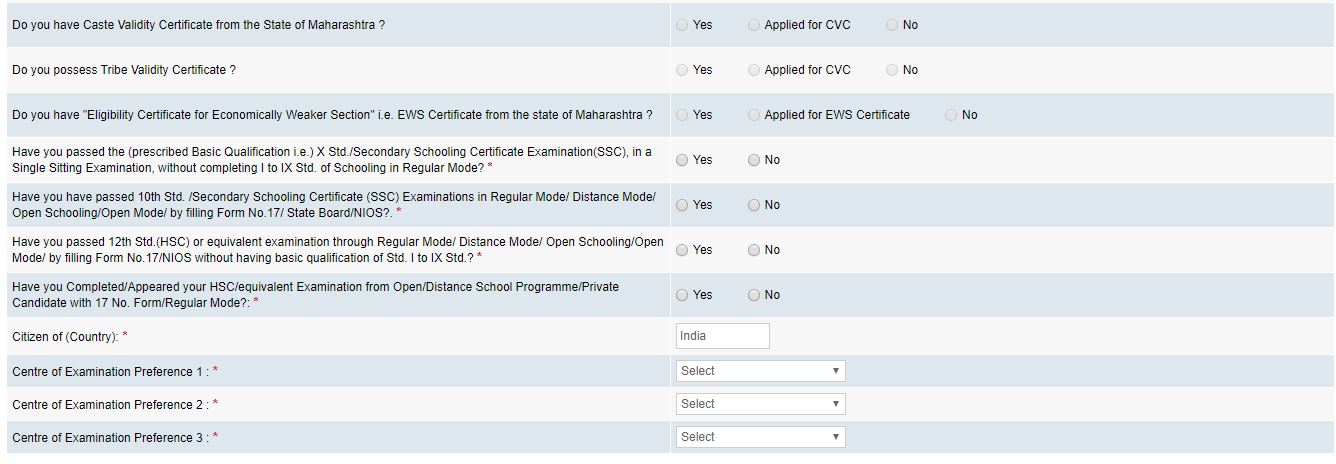Open Centre of Examination Preference 1 dropdown
The height and width of the screenshot is (464, 1336).
point(760,371)
